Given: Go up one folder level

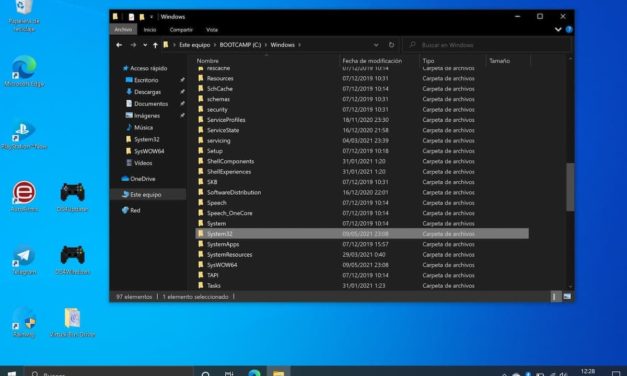Looking at the screenshot, I should click(155, 45).
